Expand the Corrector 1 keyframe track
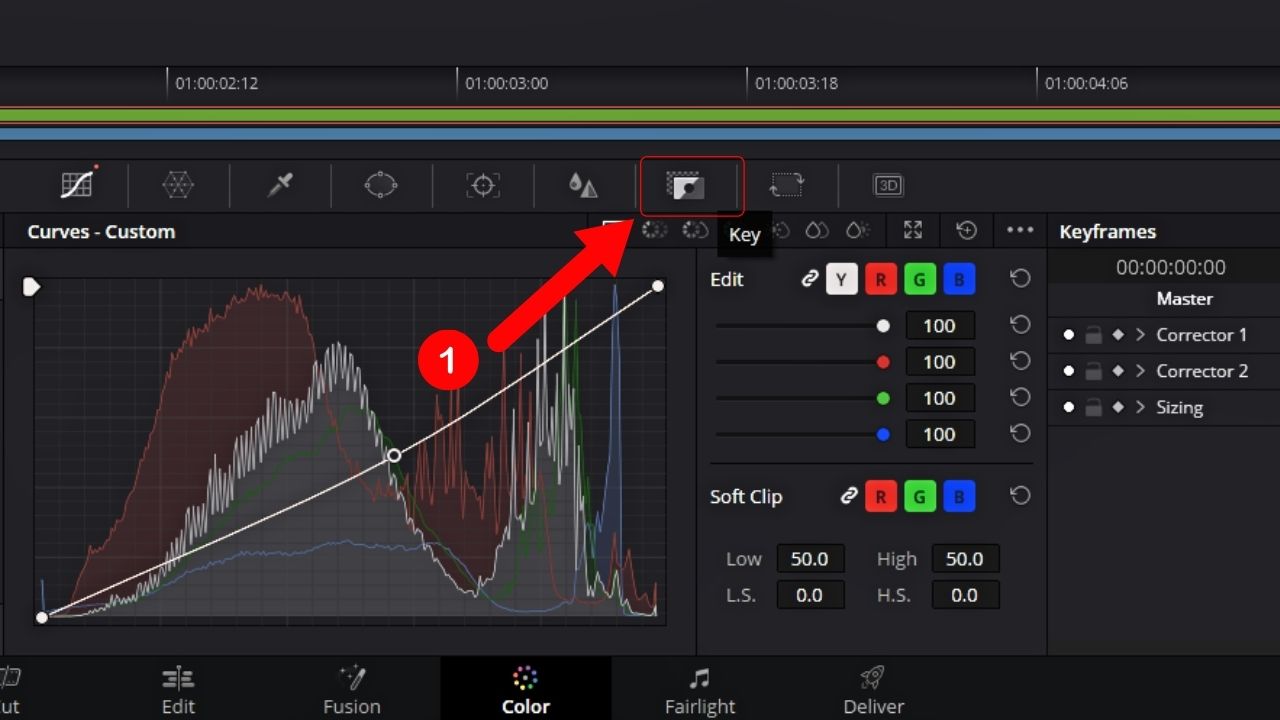 1140,335
